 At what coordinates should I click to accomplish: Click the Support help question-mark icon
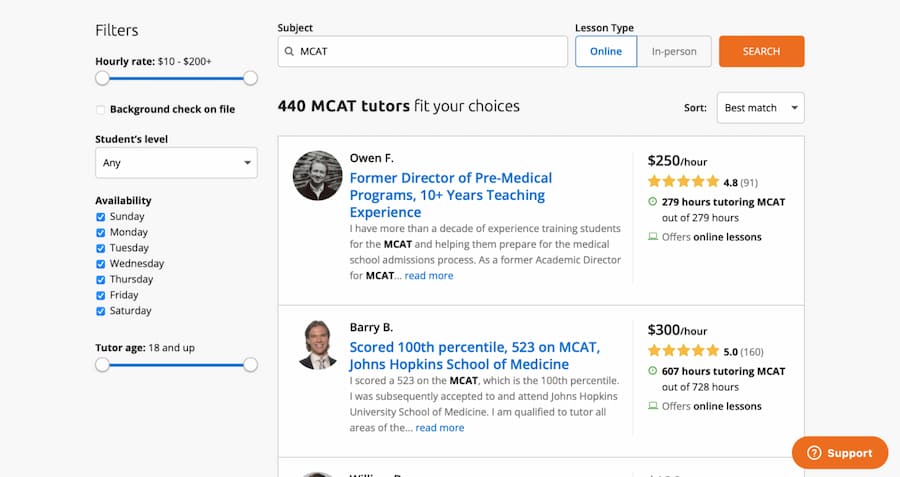(814, 453)
